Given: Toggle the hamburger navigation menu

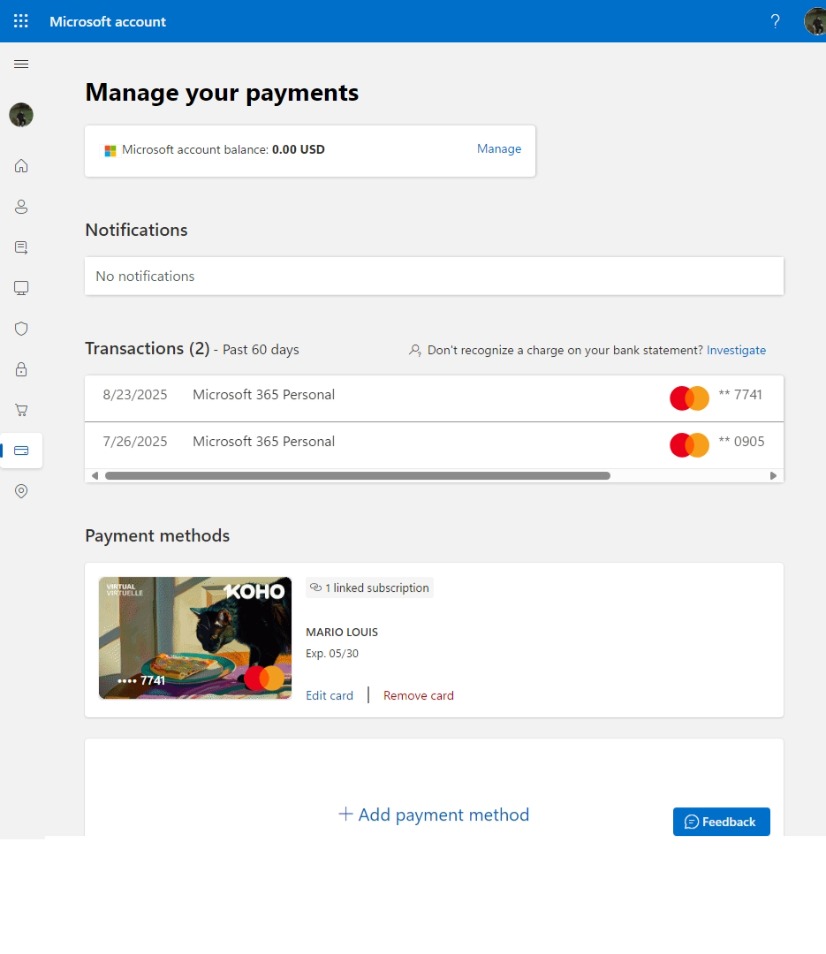Looking at the screenshot, I should tap(21, 64).
